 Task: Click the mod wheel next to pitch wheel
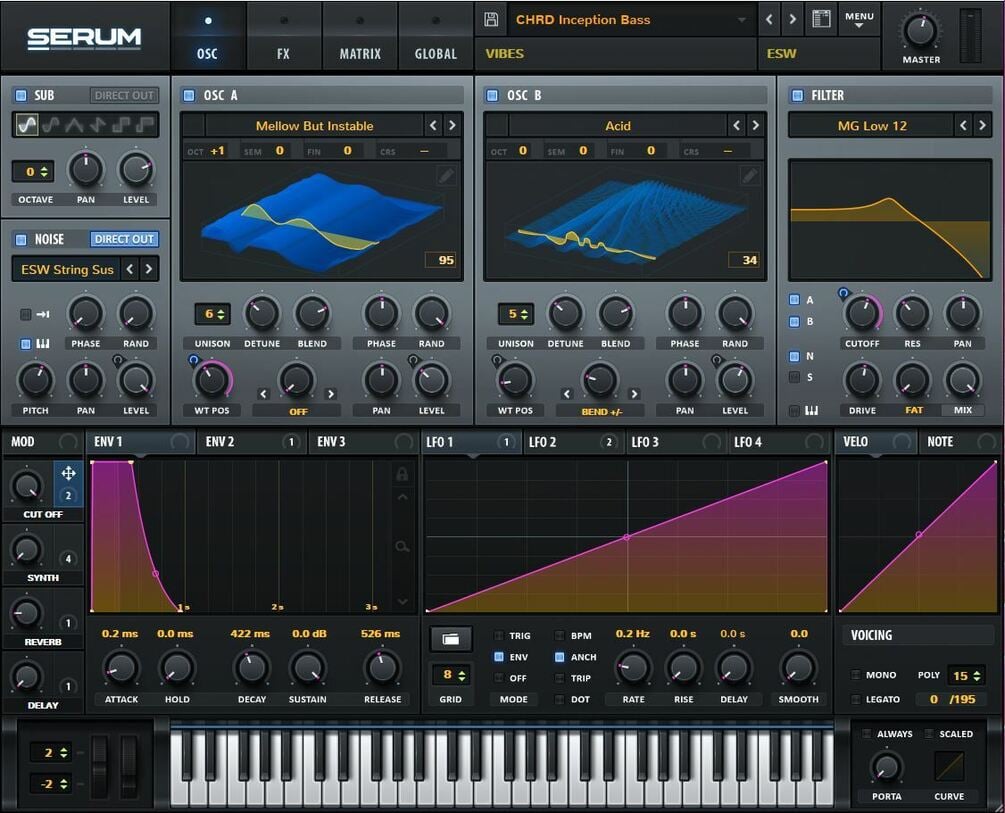[129, 766]
